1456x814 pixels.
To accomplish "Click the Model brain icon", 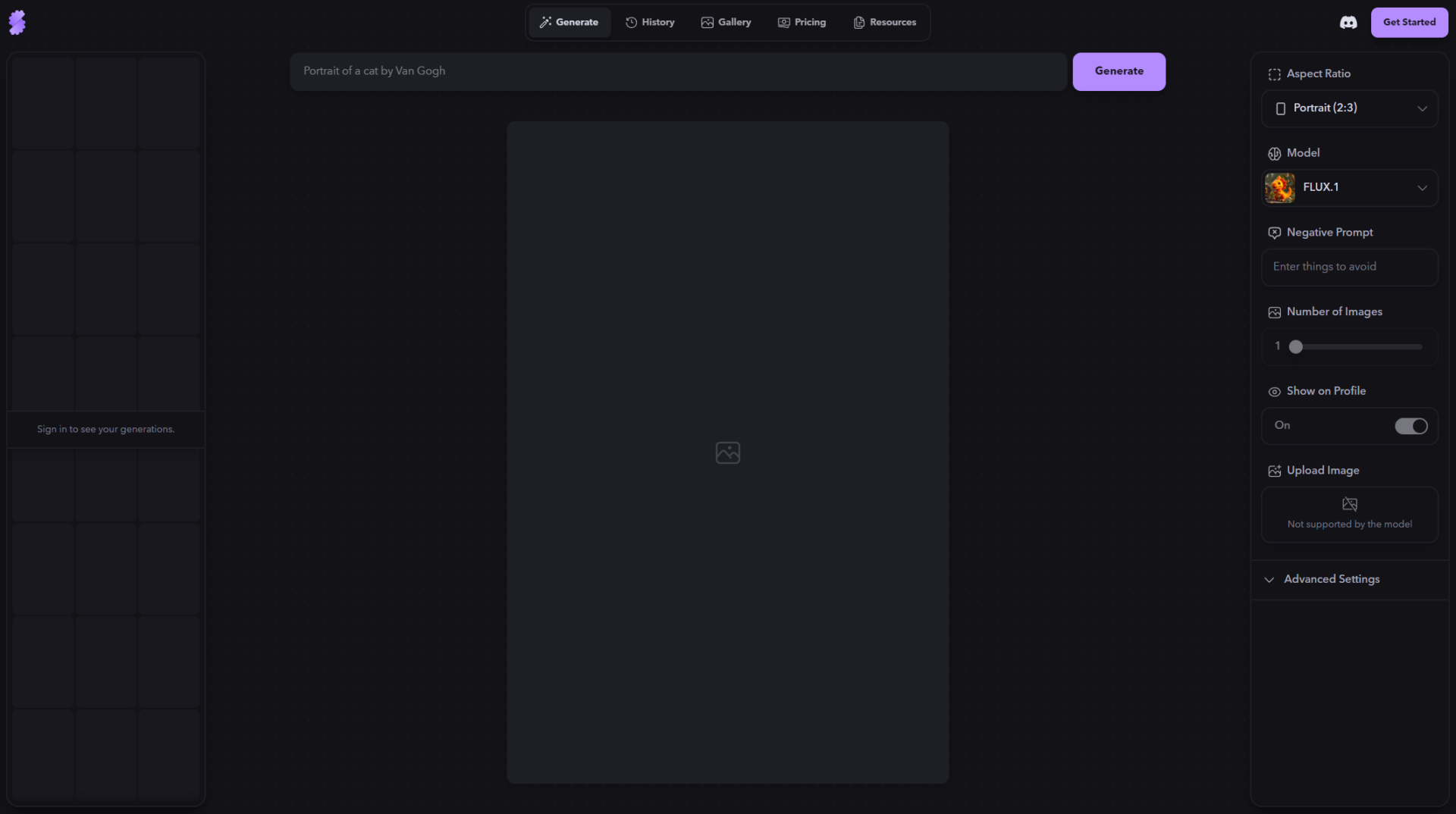I will tap(1274, 154).
